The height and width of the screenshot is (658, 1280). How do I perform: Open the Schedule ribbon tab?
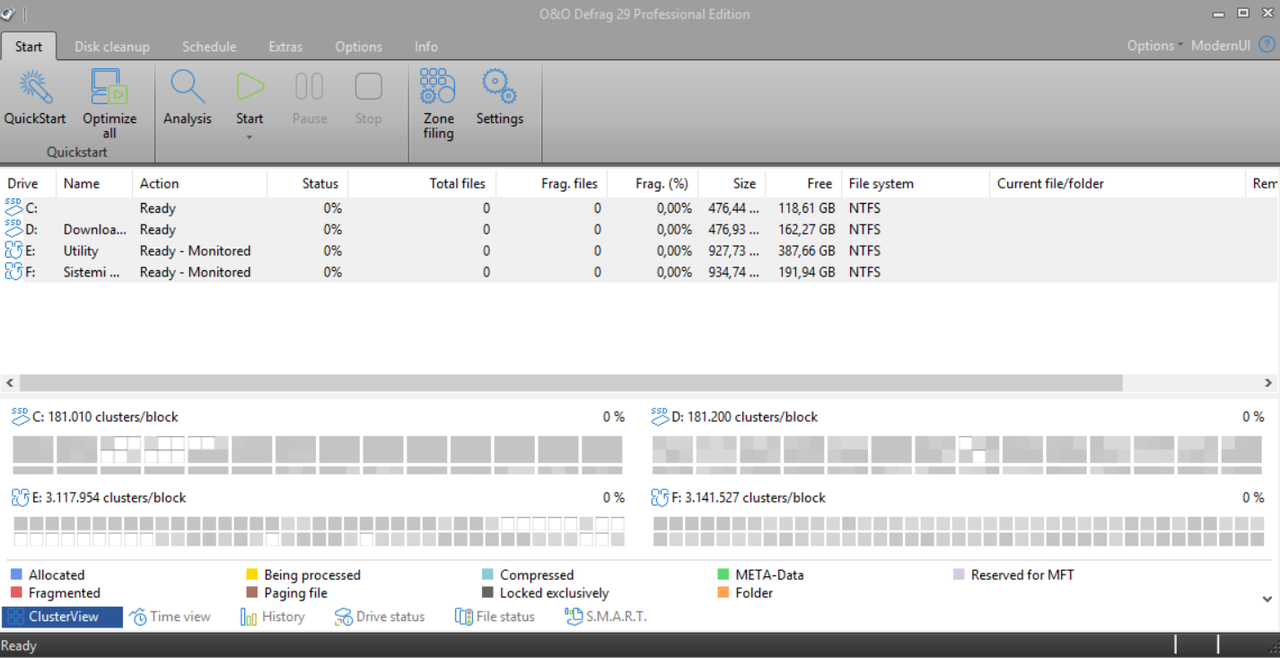point(209,47)
